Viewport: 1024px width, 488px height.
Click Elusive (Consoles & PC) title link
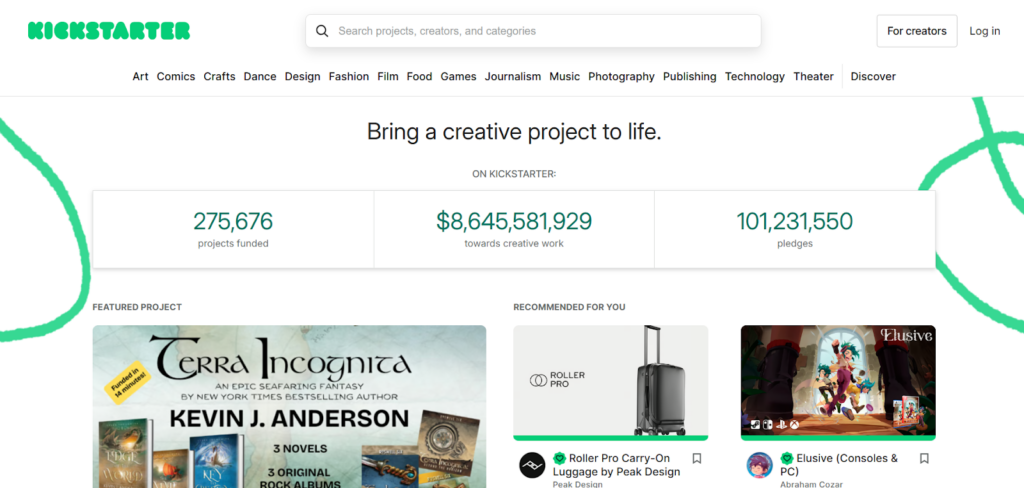point(839,465)
